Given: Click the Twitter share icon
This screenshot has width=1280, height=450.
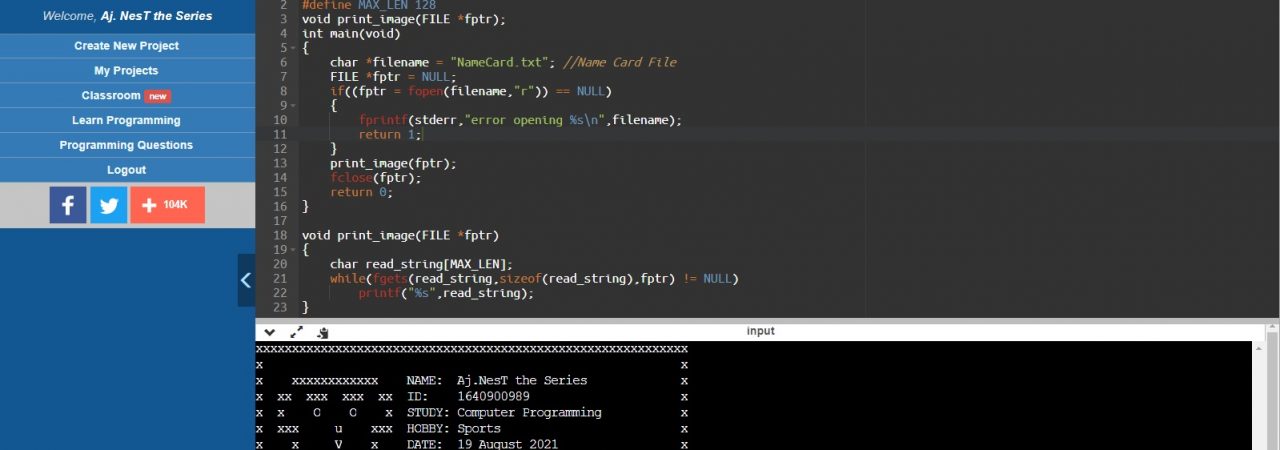Looking at the screenshot, I should tap(109, 205).
